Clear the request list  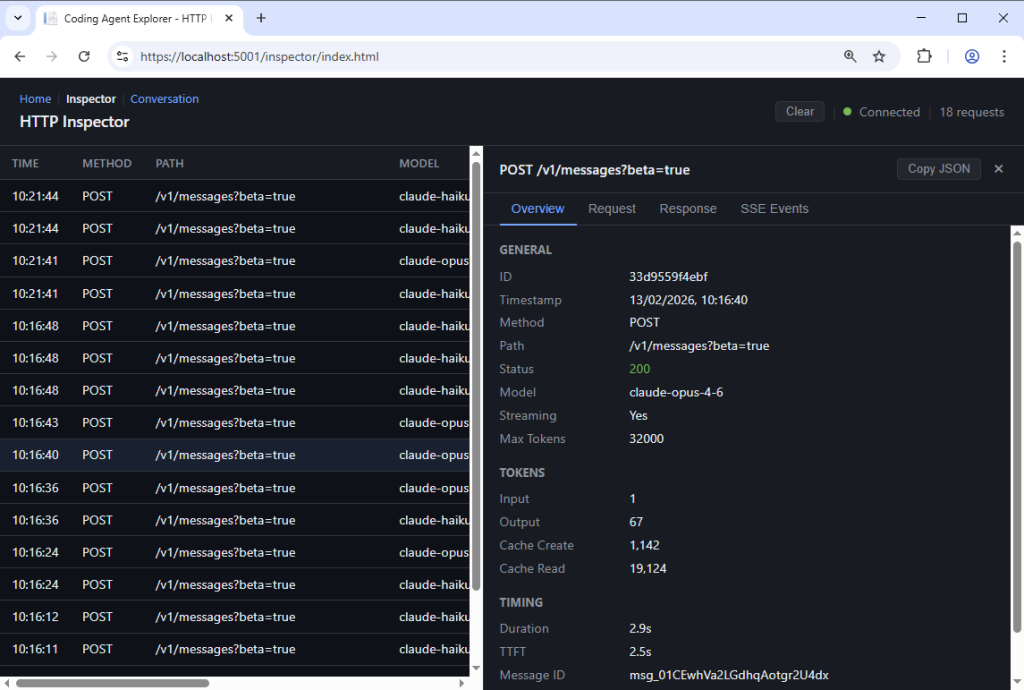[x=799, y=112]
